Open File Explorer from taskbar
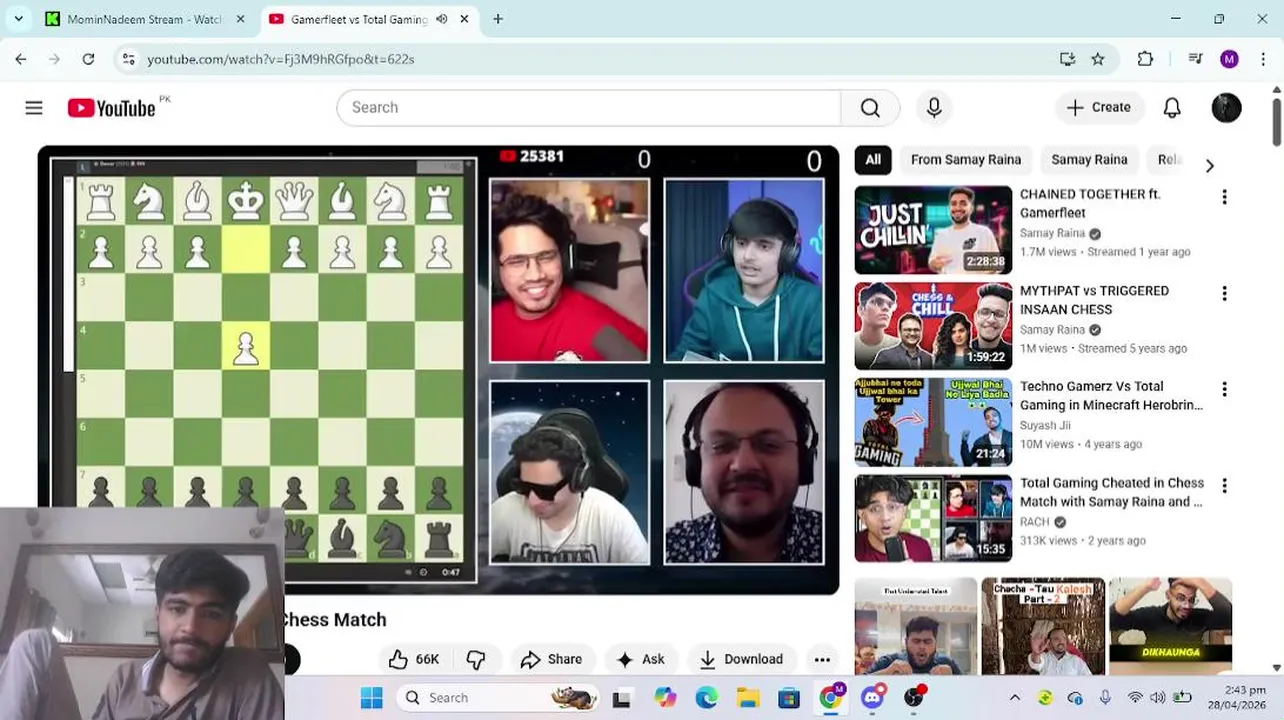 pyautogui.click(x=747, y=698)
